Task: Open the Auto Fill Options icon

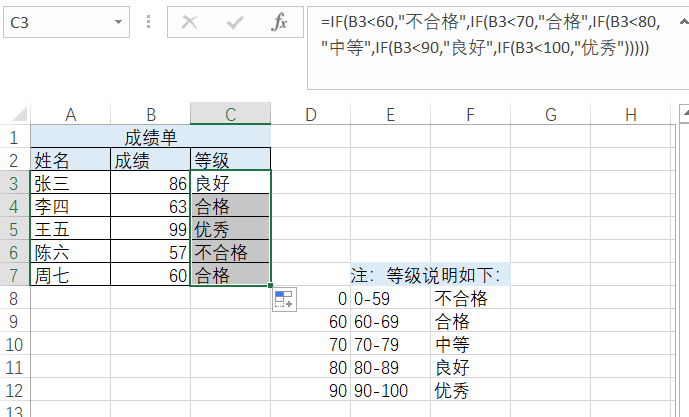Action: click(x=284, y=299)
